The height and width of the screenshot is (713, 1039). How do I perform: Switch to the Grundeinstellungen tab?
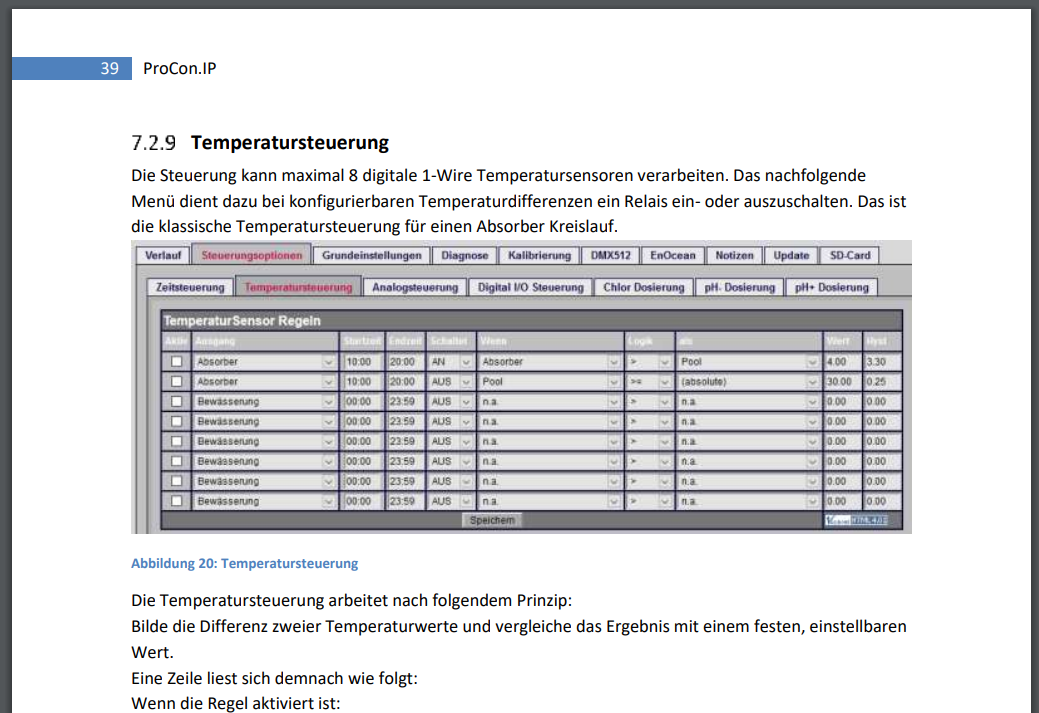click(371, 255)
